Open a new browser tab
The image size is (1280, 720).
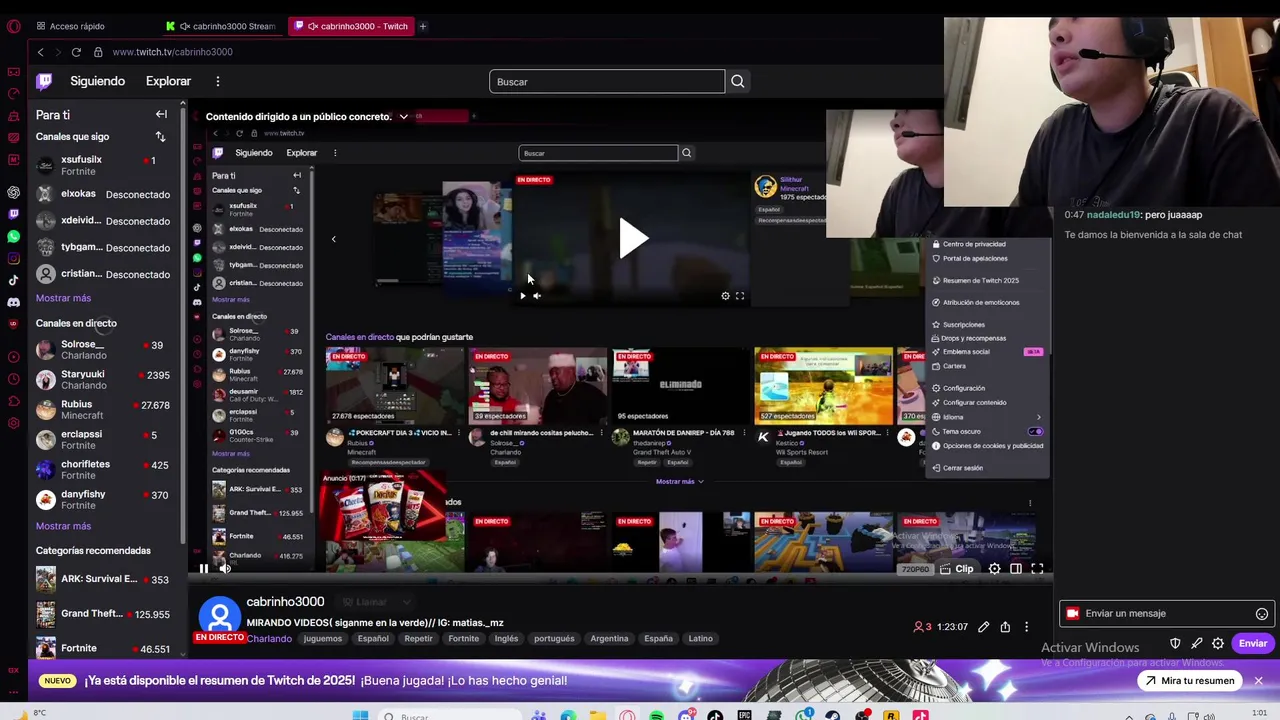tap(423, 26)
